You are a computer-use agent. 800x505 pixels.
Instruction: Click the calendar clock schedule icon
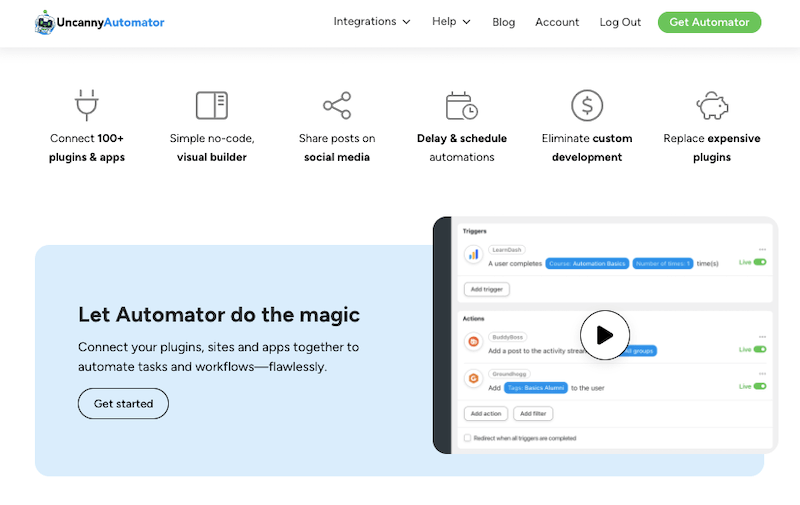click(462, 106)
